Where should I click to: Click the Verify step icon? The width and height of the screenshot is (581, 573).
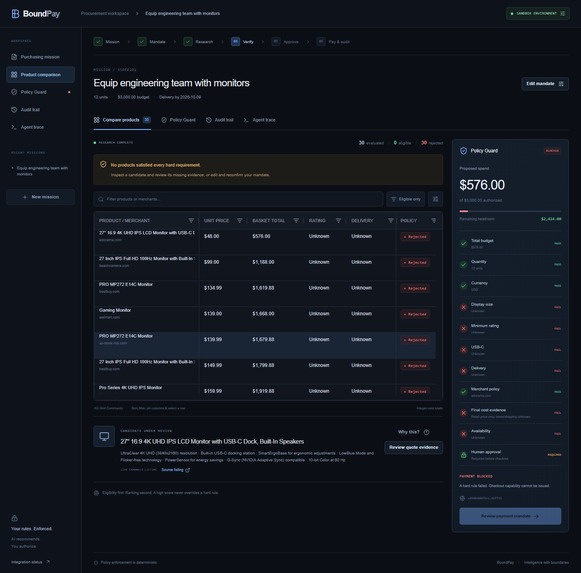[235, 42]
